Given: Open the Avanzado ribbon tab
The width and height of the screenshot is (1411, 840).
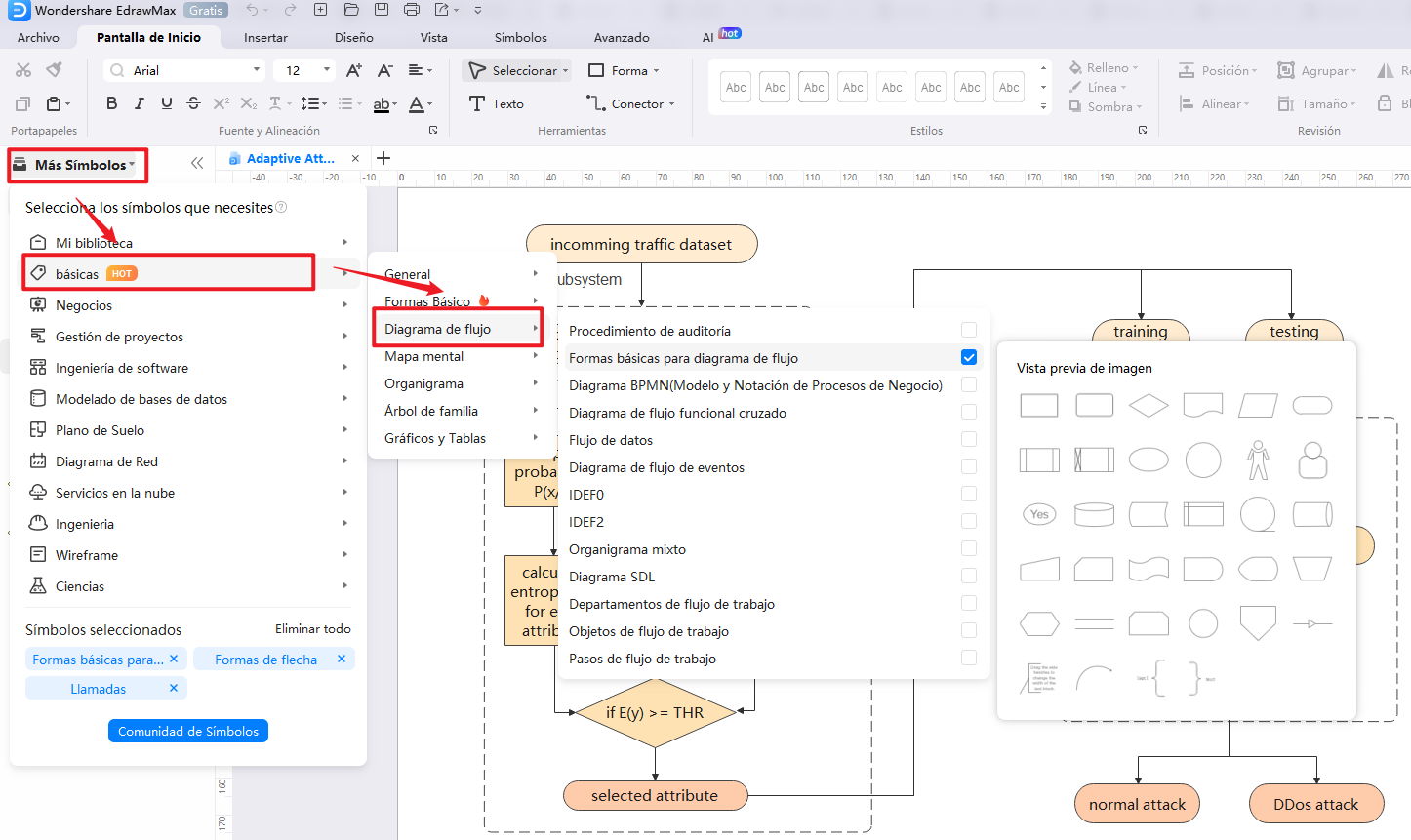Looking at the screenshot, I should pos(621,37).
